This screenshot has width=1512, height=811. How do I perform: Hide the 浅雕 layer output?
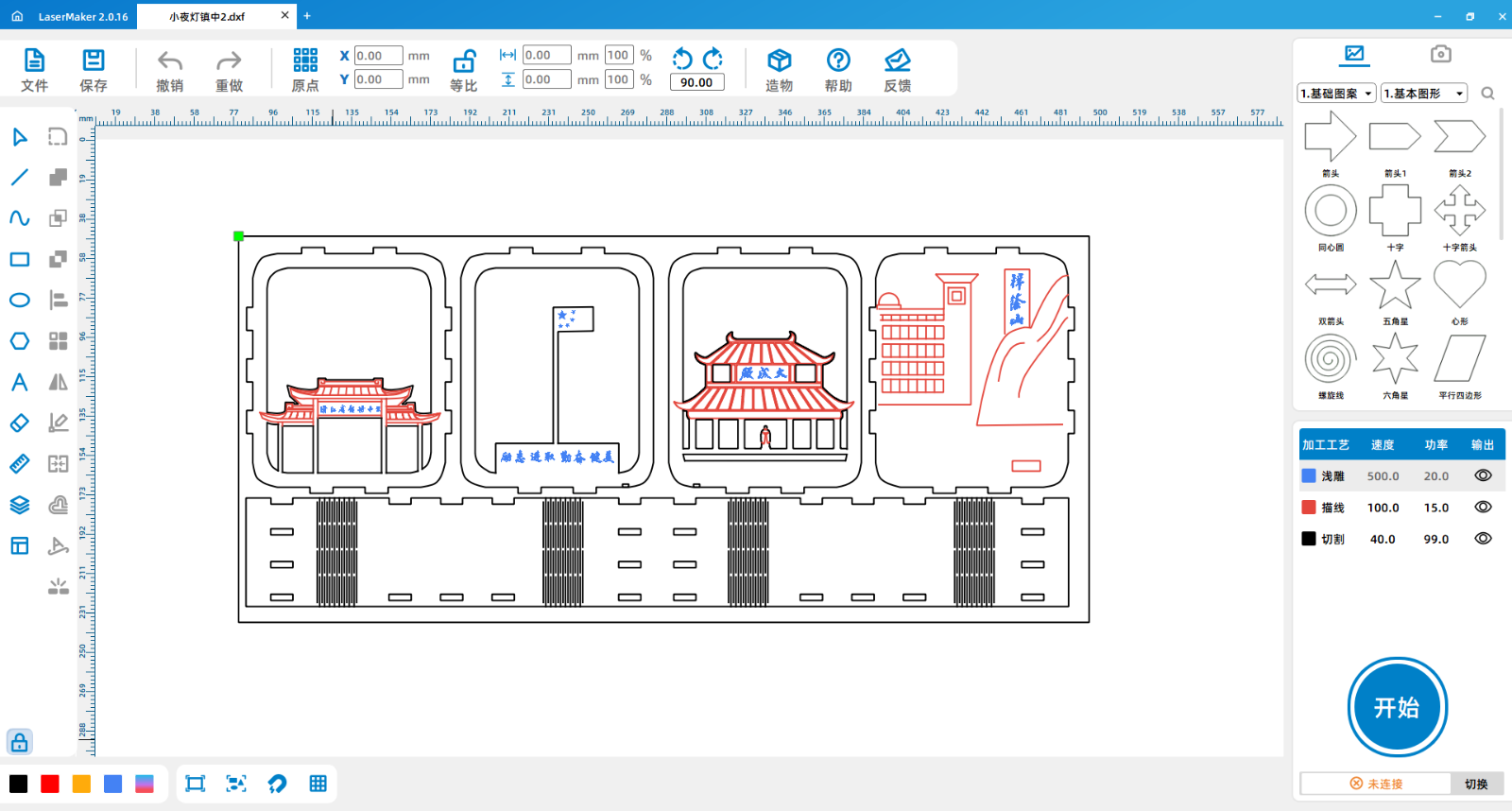pyautogui.click(x=1483, y=476)
